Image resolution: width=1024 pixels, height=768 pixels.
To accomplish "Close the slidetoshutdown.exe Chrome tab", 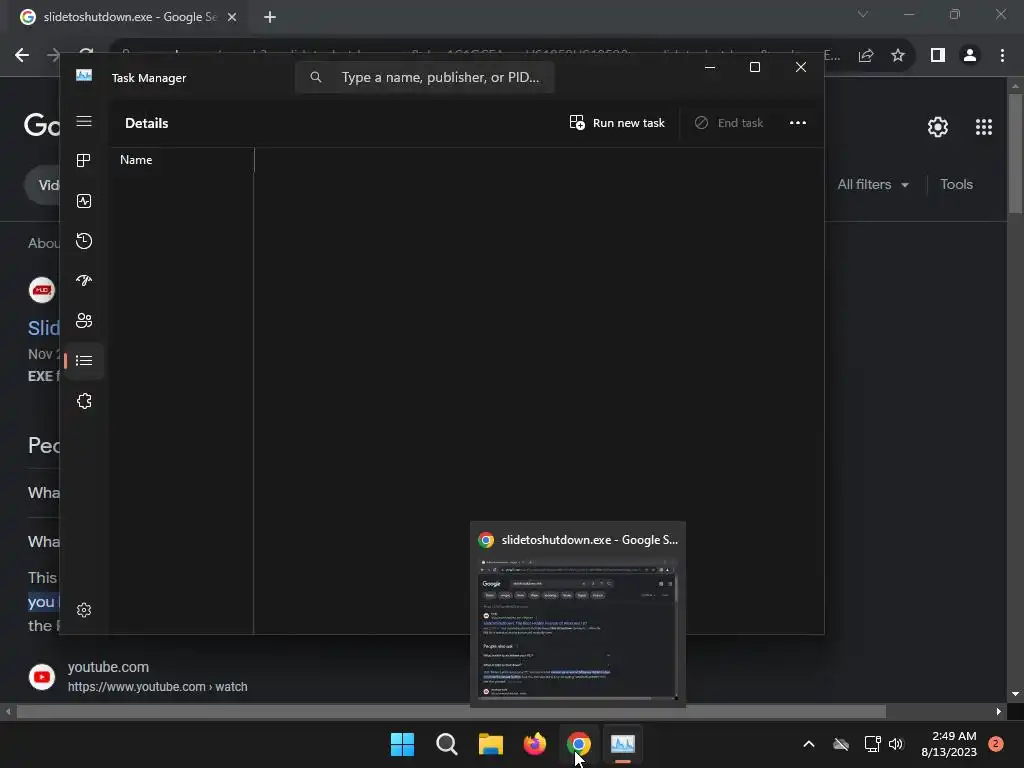I will click(x=232, y=17).
